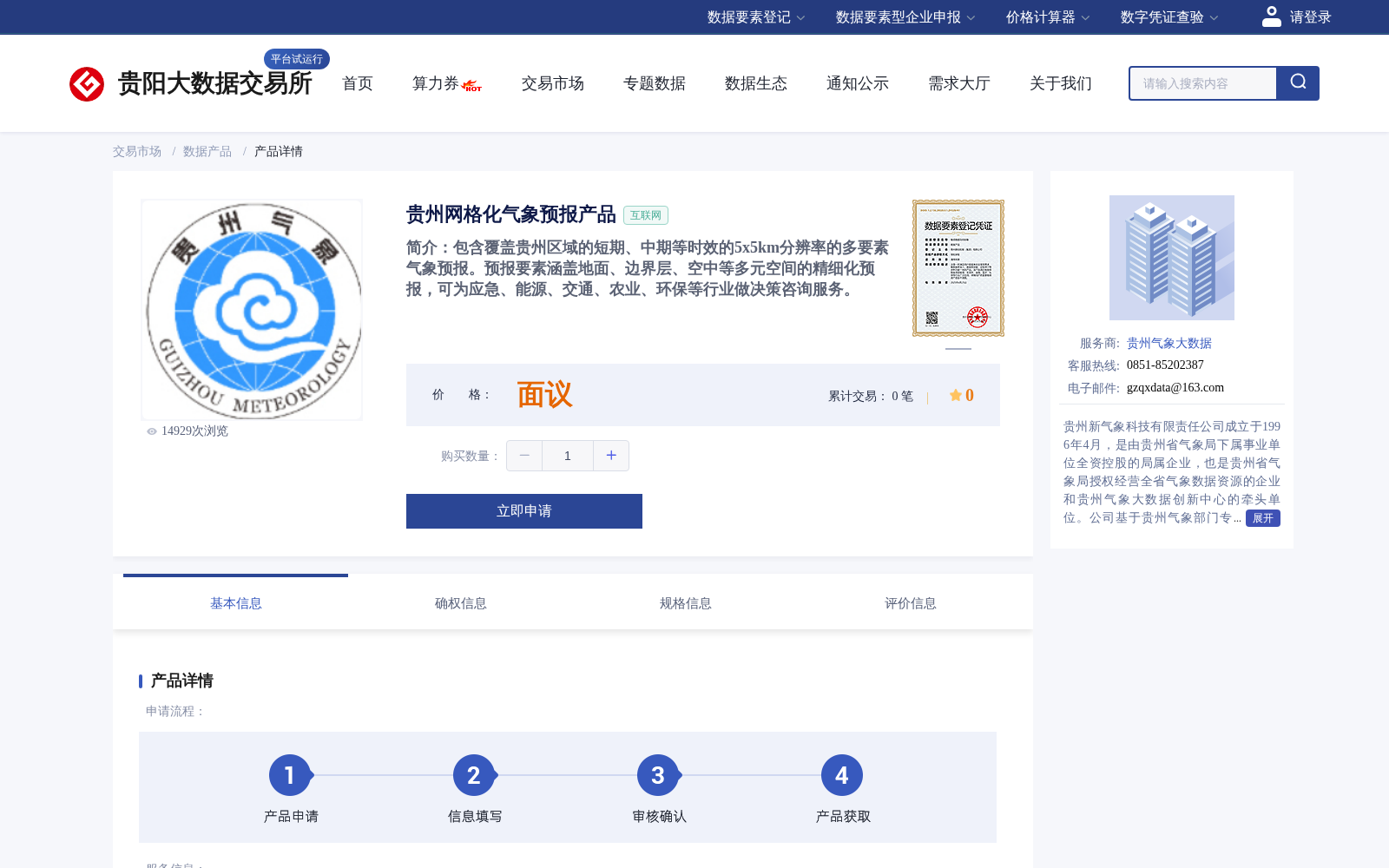Click the 产品详情 section heading
Screen dimensions: 1389x868
click(182, 681)
